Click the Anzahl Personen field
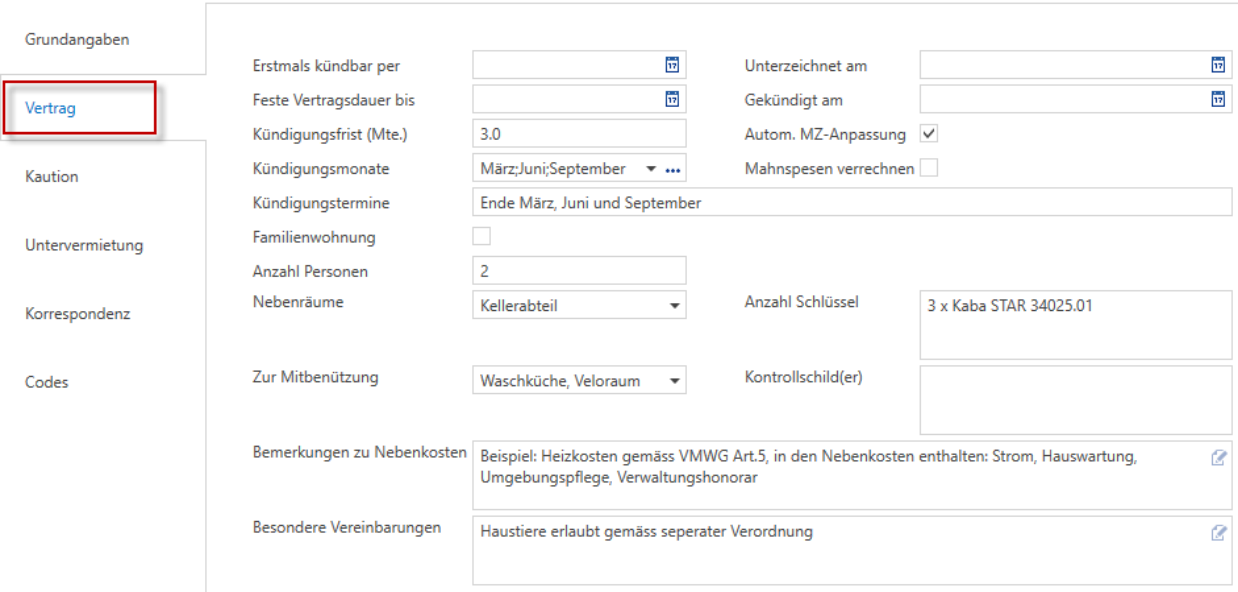1238x592 pixels. tap(579, 270)
